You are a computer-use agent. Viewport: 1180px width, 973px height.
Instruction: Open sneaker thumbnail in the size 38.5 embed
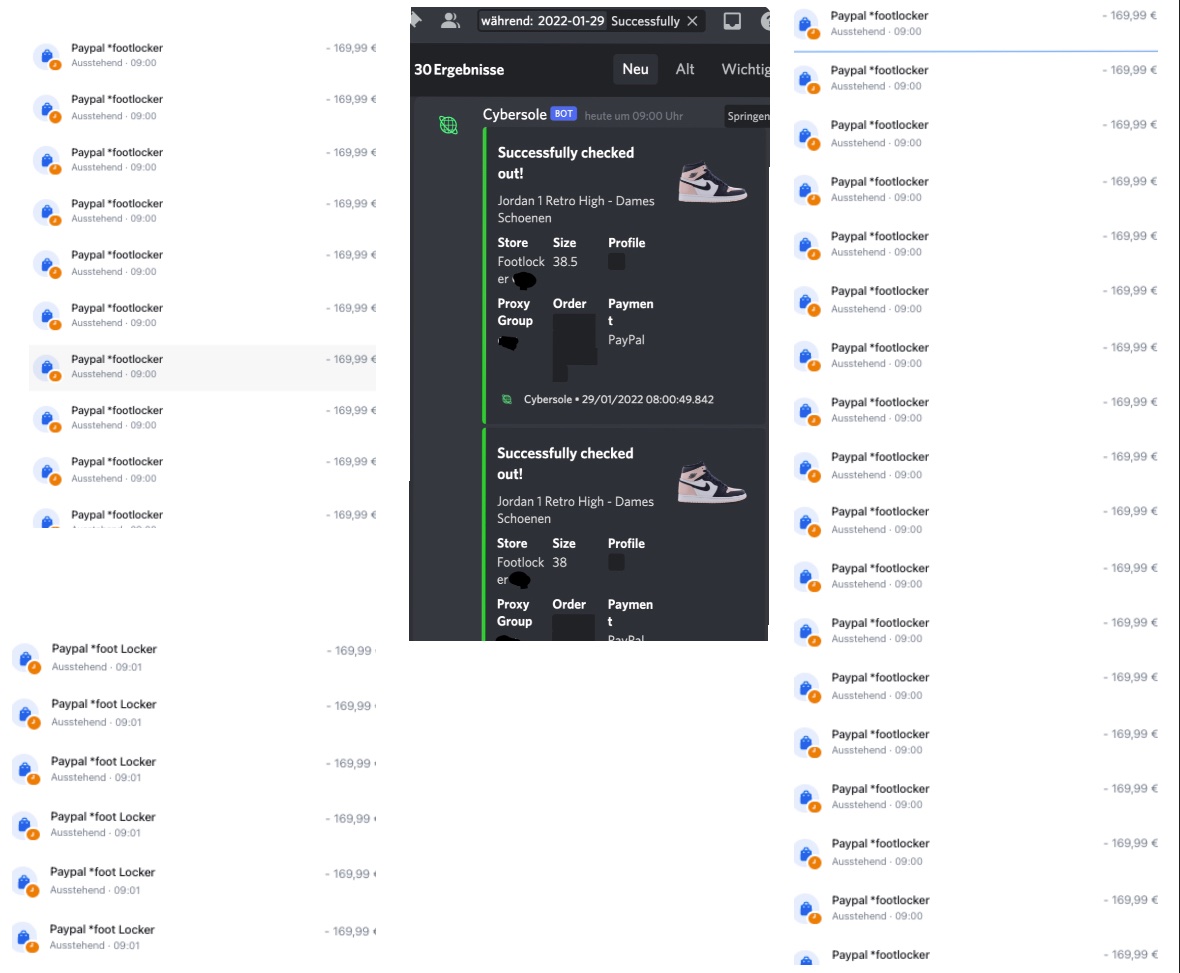click(712, 182)
